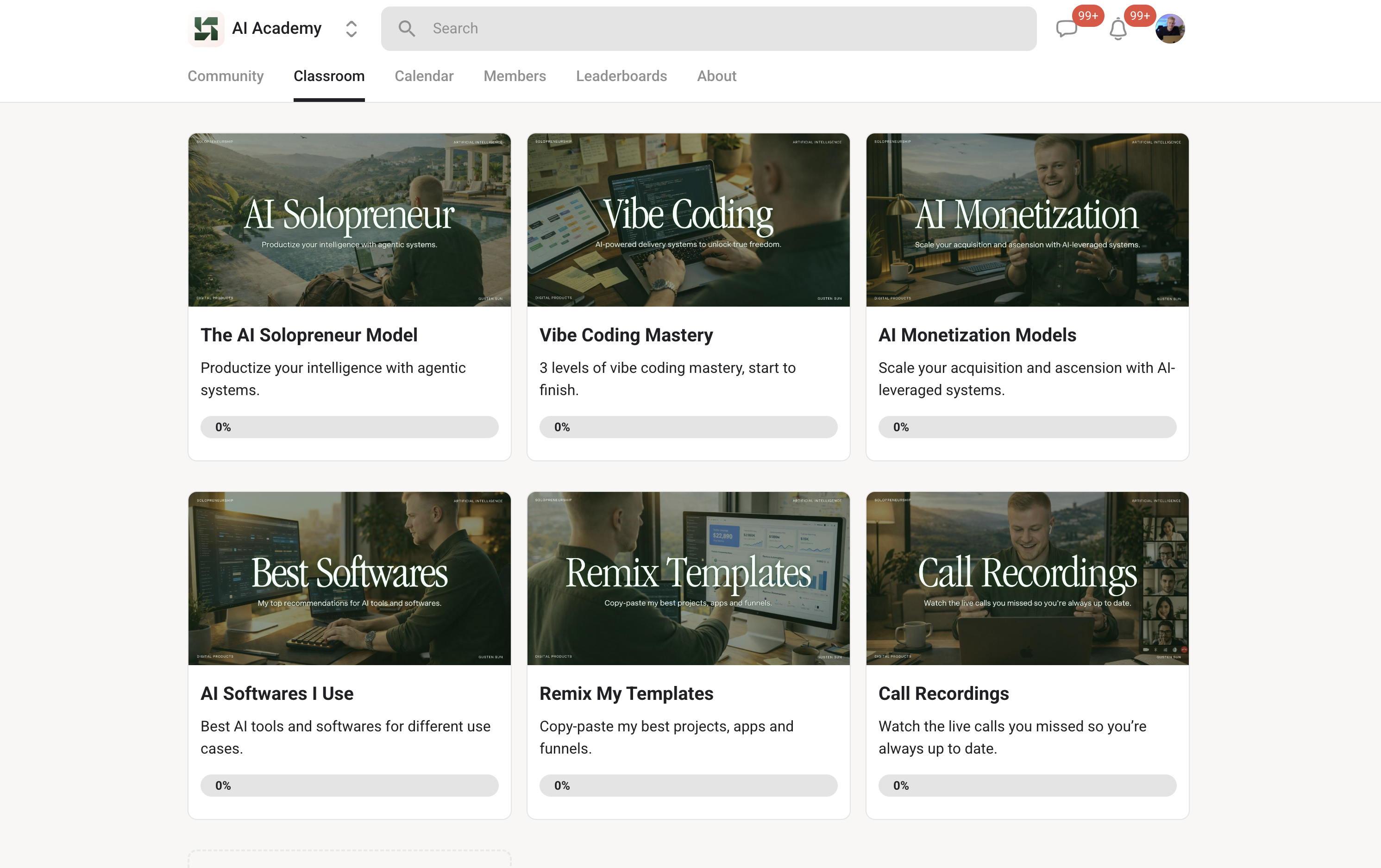Click the magnifier icon in search bar

click(x=407, y=28)
